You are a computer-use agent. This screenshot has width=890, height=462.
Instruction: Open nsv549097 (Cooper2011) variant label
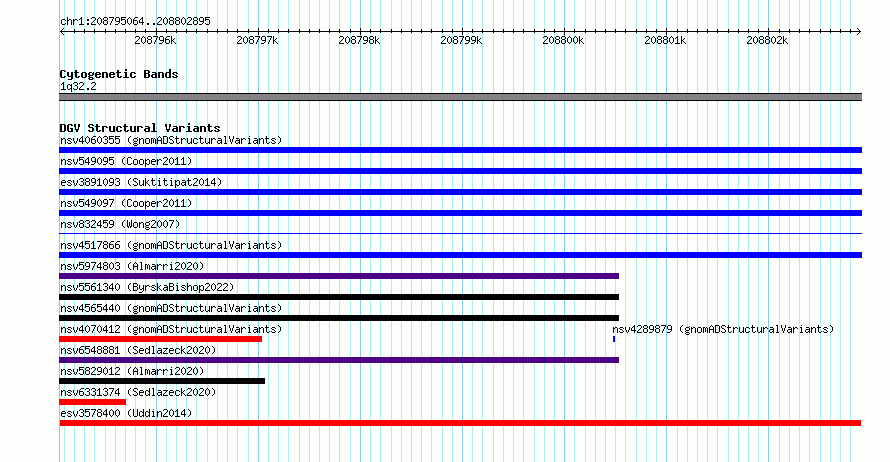click(x=126, y=203)
